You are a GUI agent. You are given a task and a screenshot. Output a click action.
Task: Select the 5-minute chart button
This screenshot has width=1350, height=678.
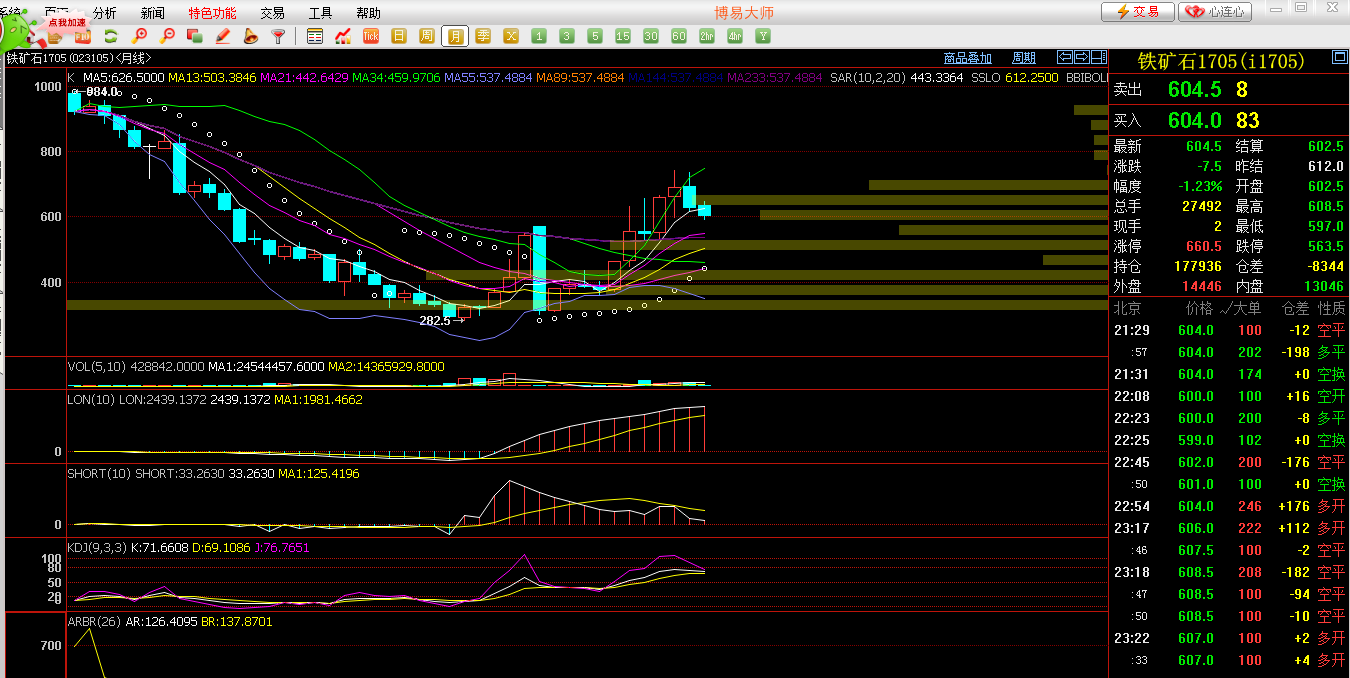click(595, 36)
